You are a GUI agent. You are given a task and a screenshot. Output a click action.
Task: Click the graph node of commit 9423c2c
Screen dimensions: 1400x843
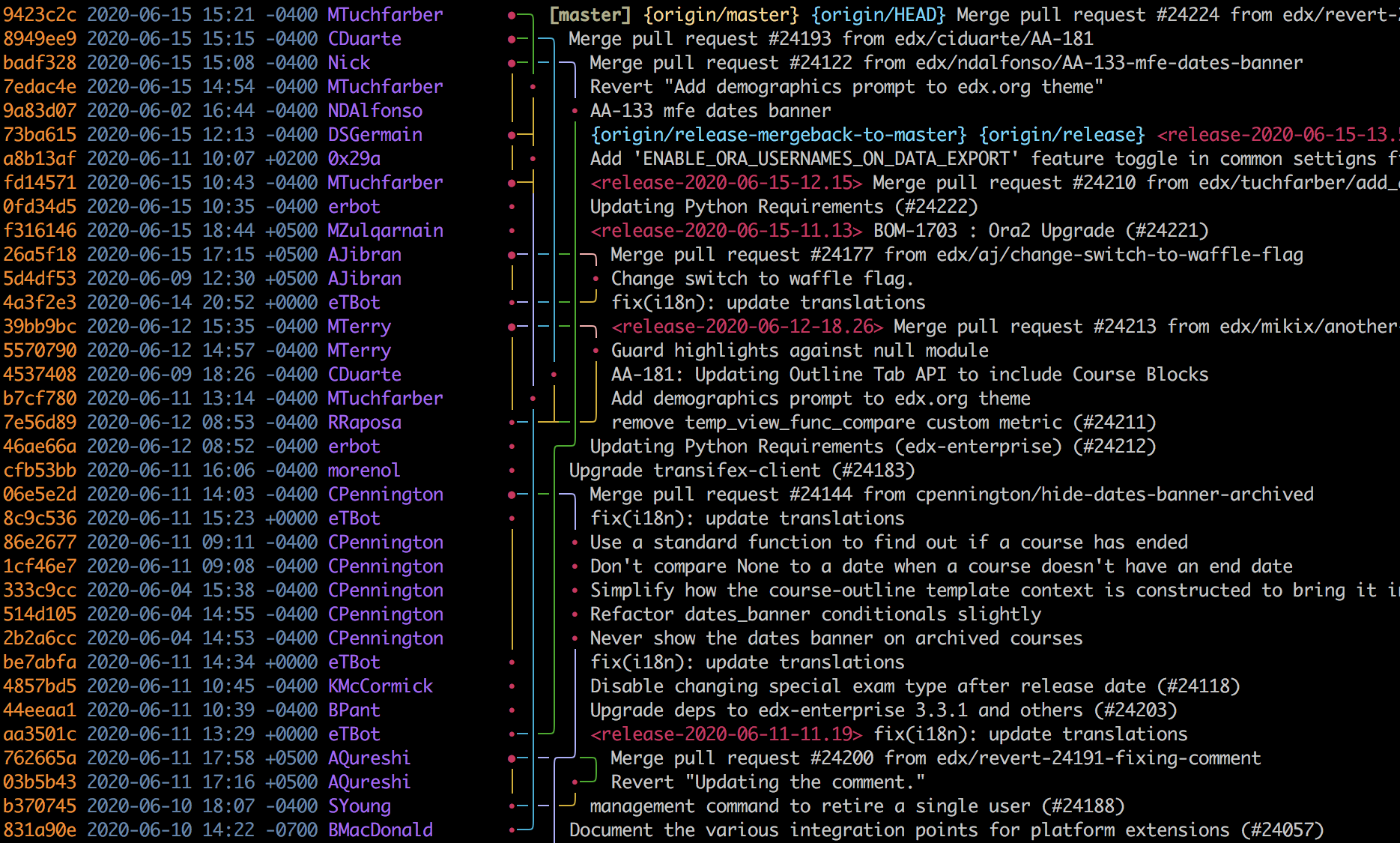pos(512,15)
